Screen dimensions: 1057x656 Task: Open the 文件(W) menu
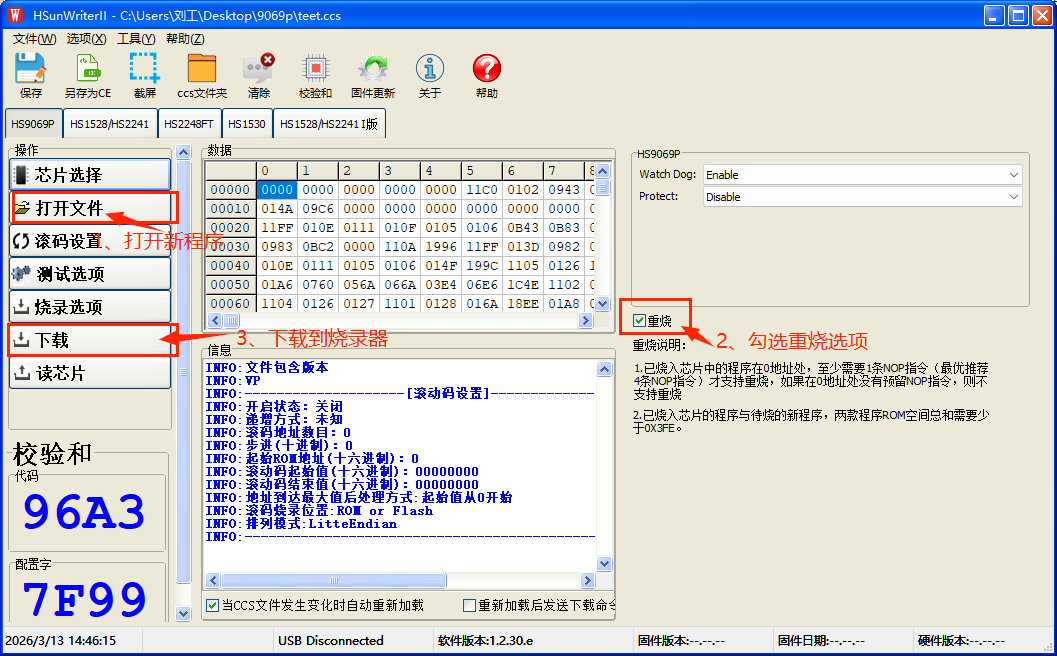34,38
